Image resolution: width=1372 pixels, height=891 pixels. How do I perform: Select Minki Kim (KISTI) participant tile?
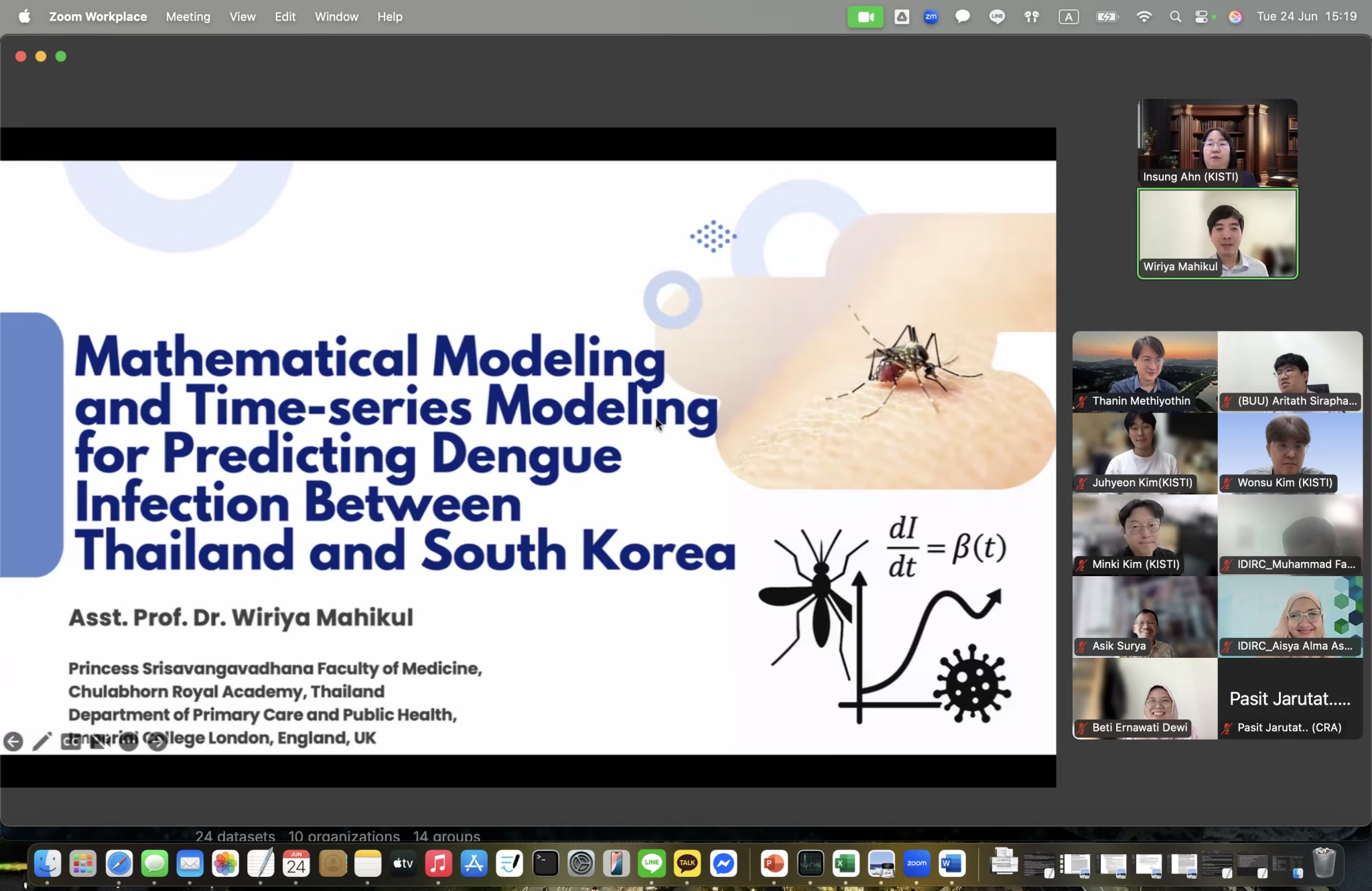(1145, 535)
